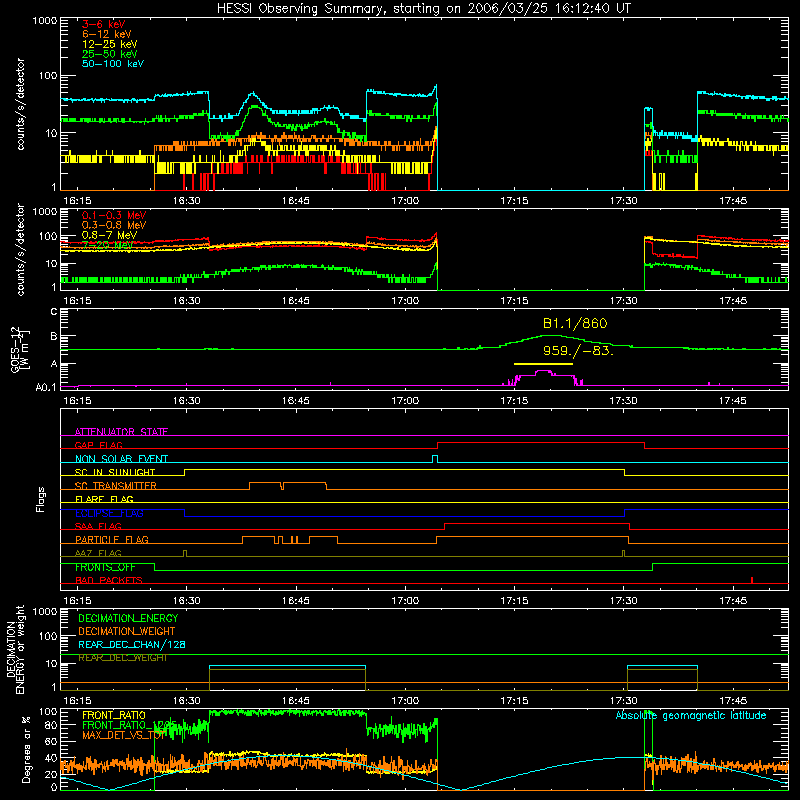Click the 17:00 tick label under the Flags panel

click(x=405, y=601)
